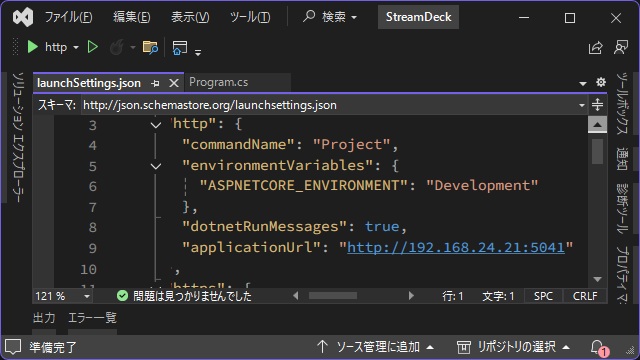Open the notifications bell icon

[597, 347]
